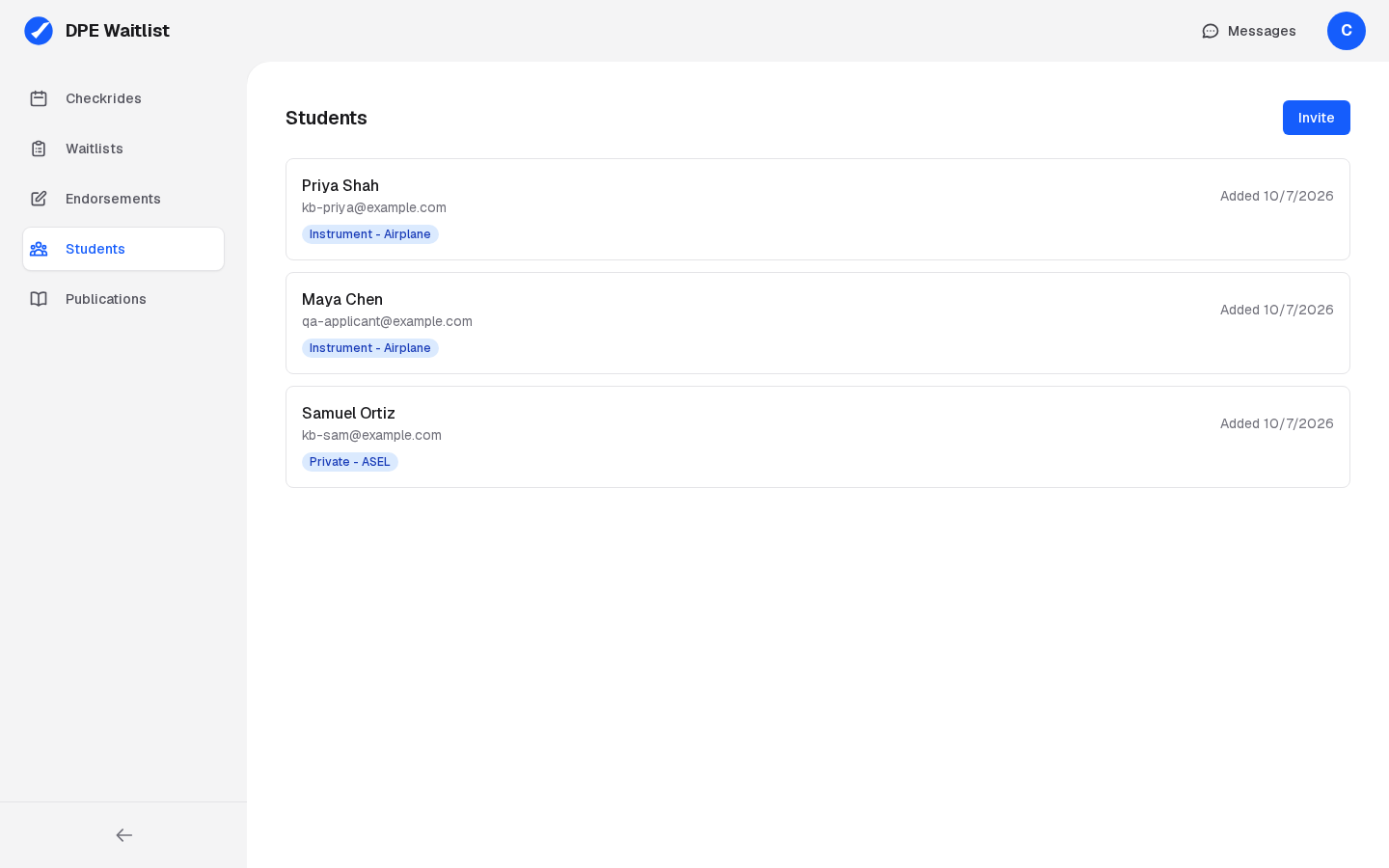Go to Waitlists in sidebar
This screenshot has width=1389, height=868.
coord(123,149)
